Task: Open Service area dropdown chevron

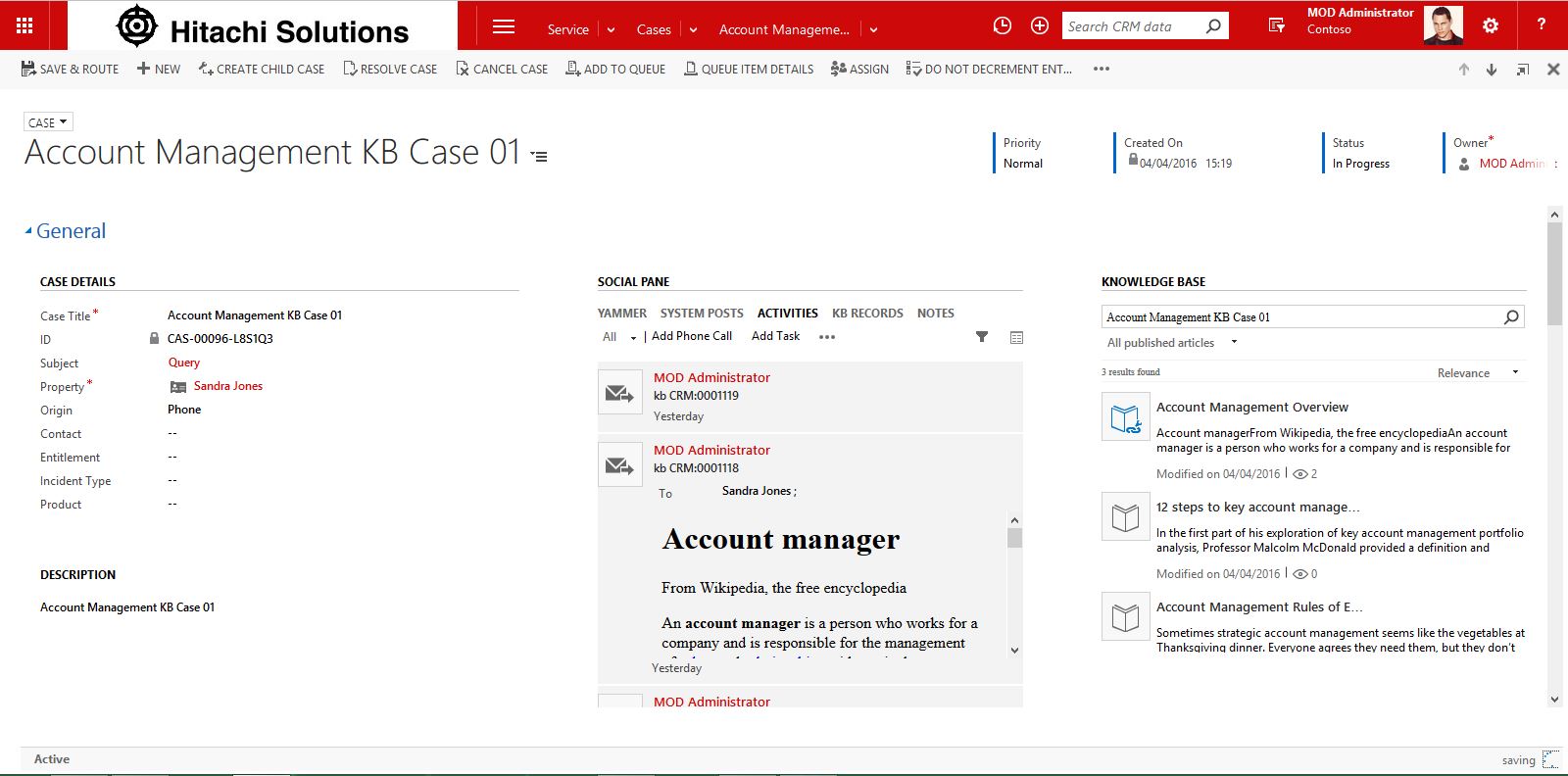Action: [x=611, y=29]
